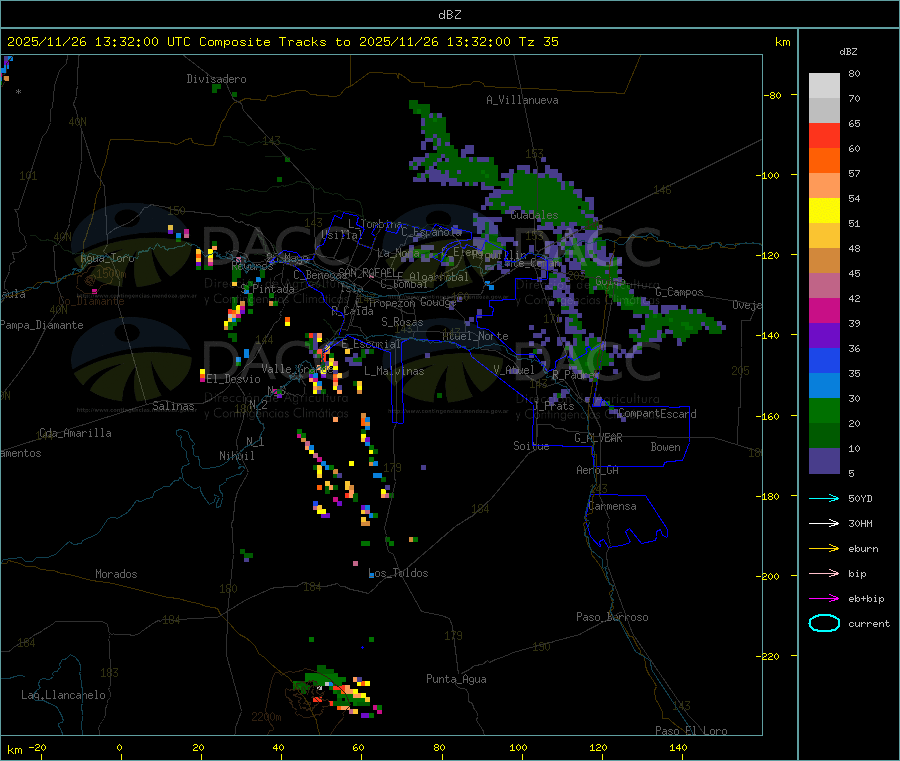The width and height of the screenshot is (900, 761).
Task: Click the Punta_Agua location label
Action: coord(456,679)
